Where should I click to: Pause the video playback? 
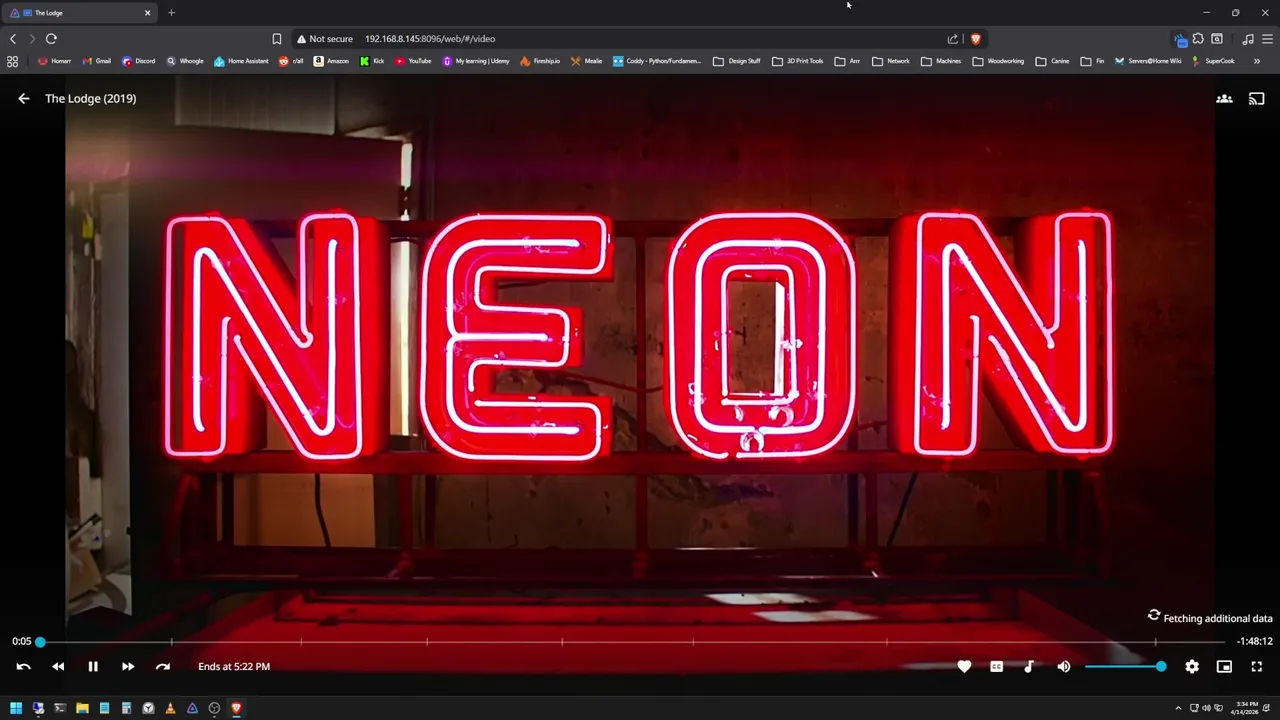tap(93, 666)
